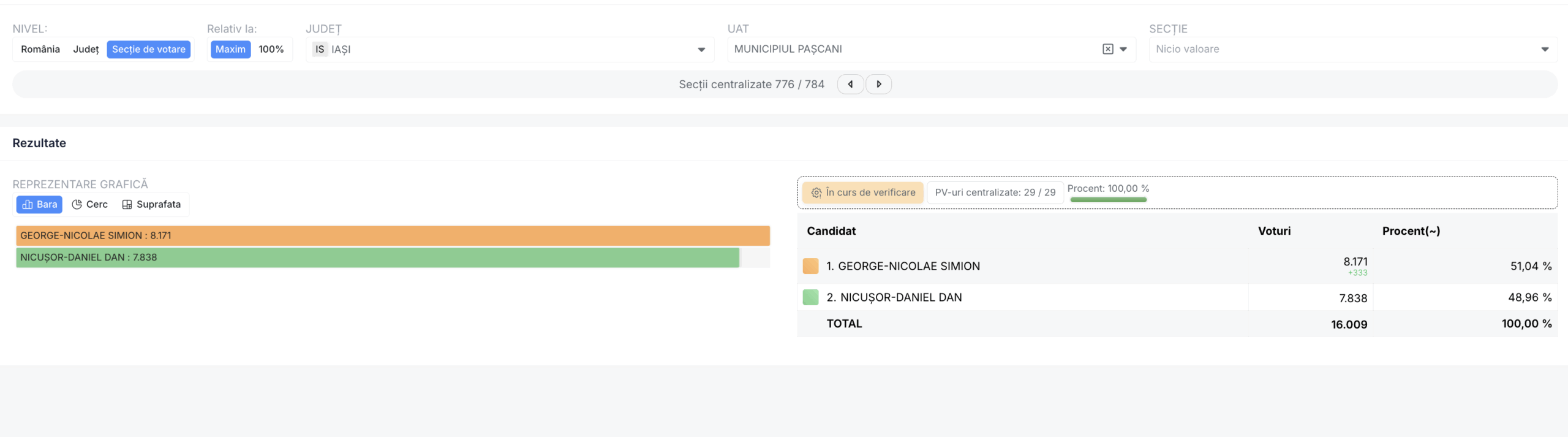The height and width of the screenshot is (437, 1568).
Task: Click the green NICUȘOR-DANIEL DAN chart bar
Action: (x=377, y=257)
